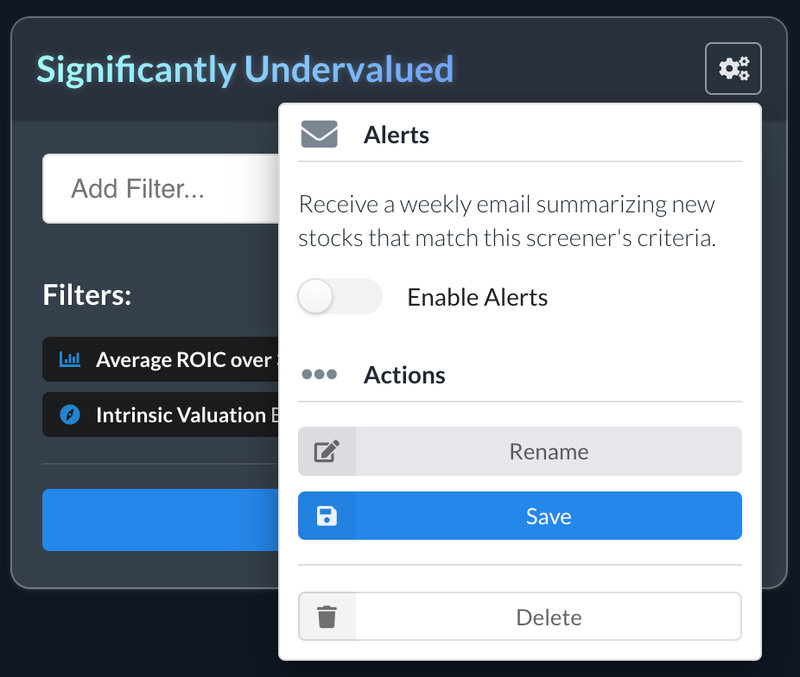Screen dimensions: 800x677
Task: Click the bar chart icon beside Average ROIC
Action: (x=70, y=359)
